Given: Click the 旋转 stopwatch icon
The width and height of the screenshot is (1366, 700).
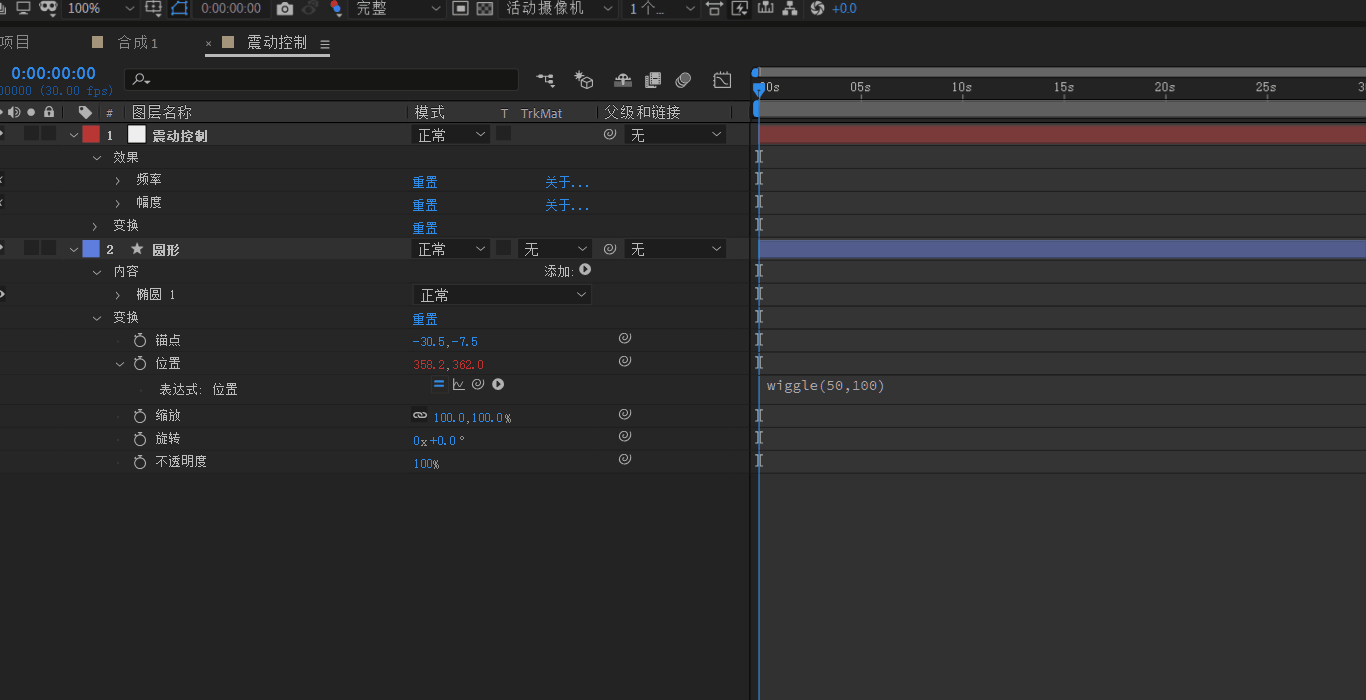Looking at the screenshot, I should [140, 439].
